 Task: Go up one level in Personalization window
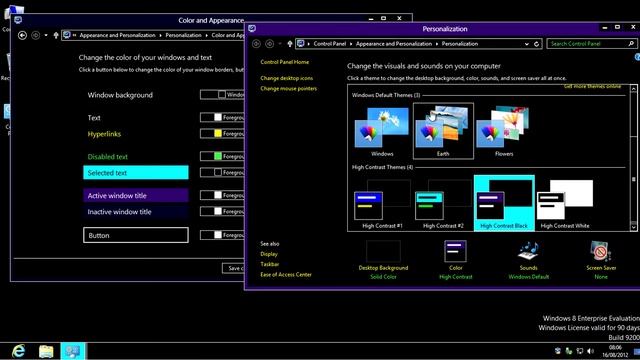point(290,44)
